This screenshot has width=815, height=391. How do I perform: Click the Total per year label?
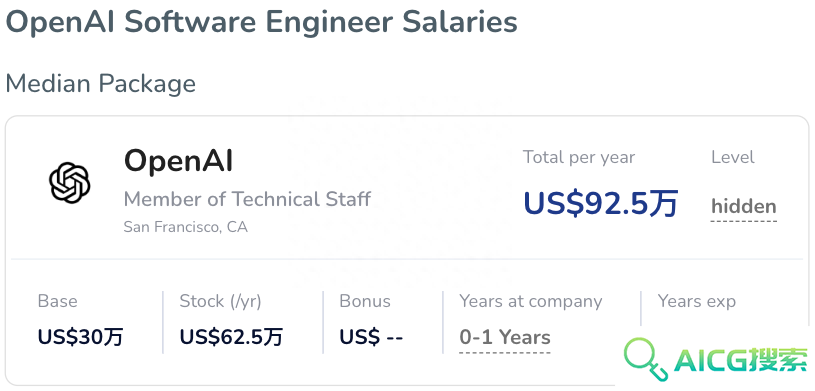pos(579,157)
